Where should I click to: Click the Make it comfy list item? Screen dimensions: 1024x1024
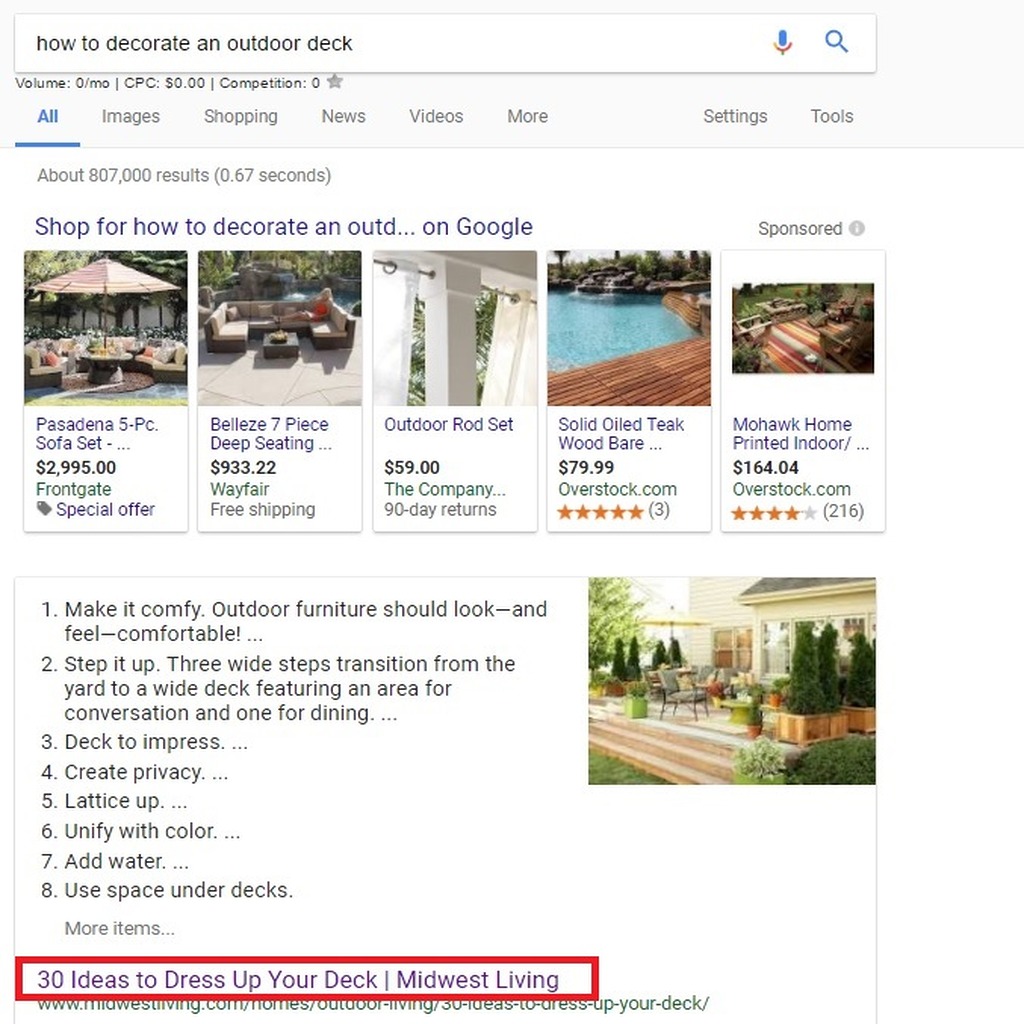click(294, 621)
